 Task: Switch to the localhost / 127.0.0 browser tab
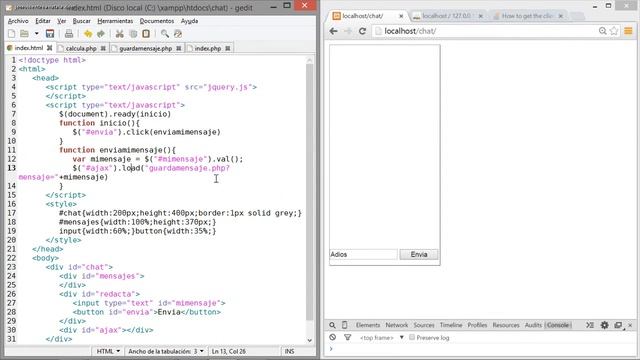448,16
